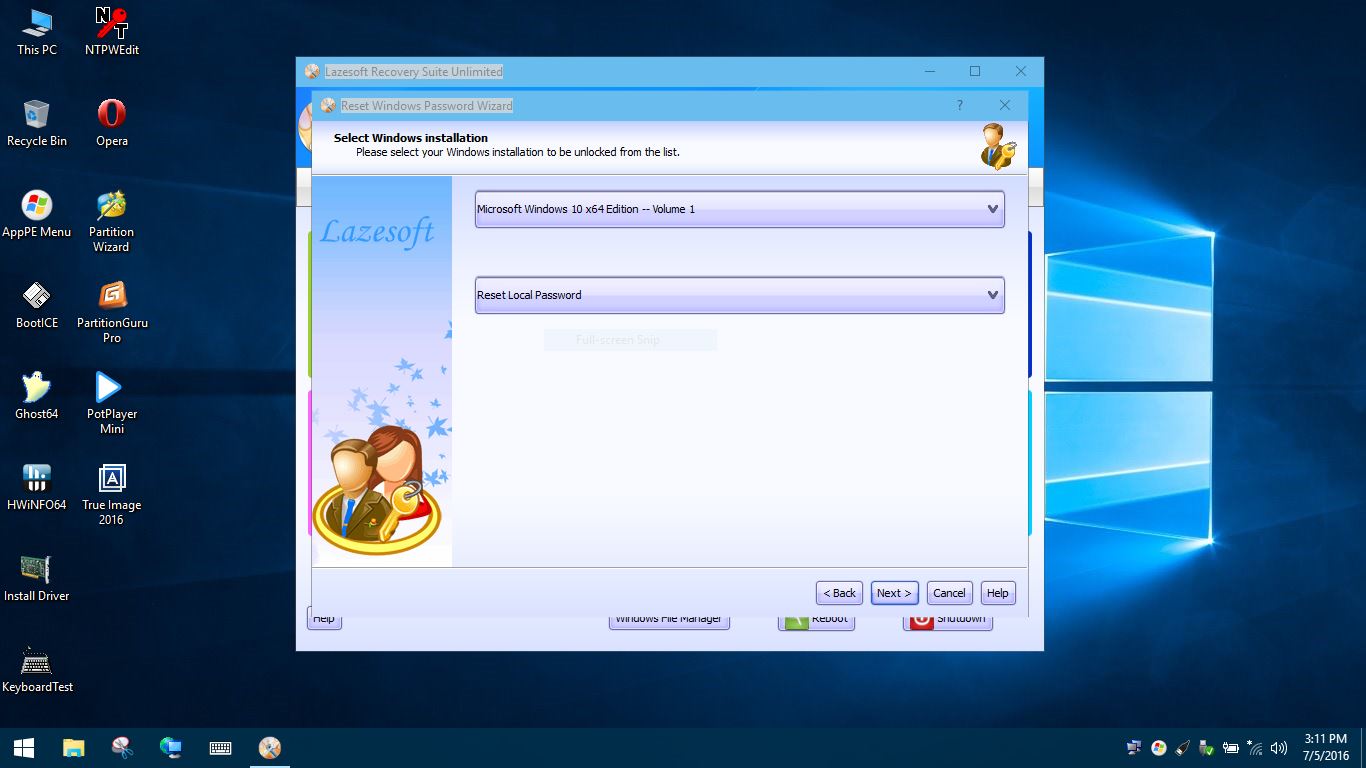This screenshot has width=1366, height=768.
Task: Open the wireless network tray icon
Action: (x=1255, y=748)
